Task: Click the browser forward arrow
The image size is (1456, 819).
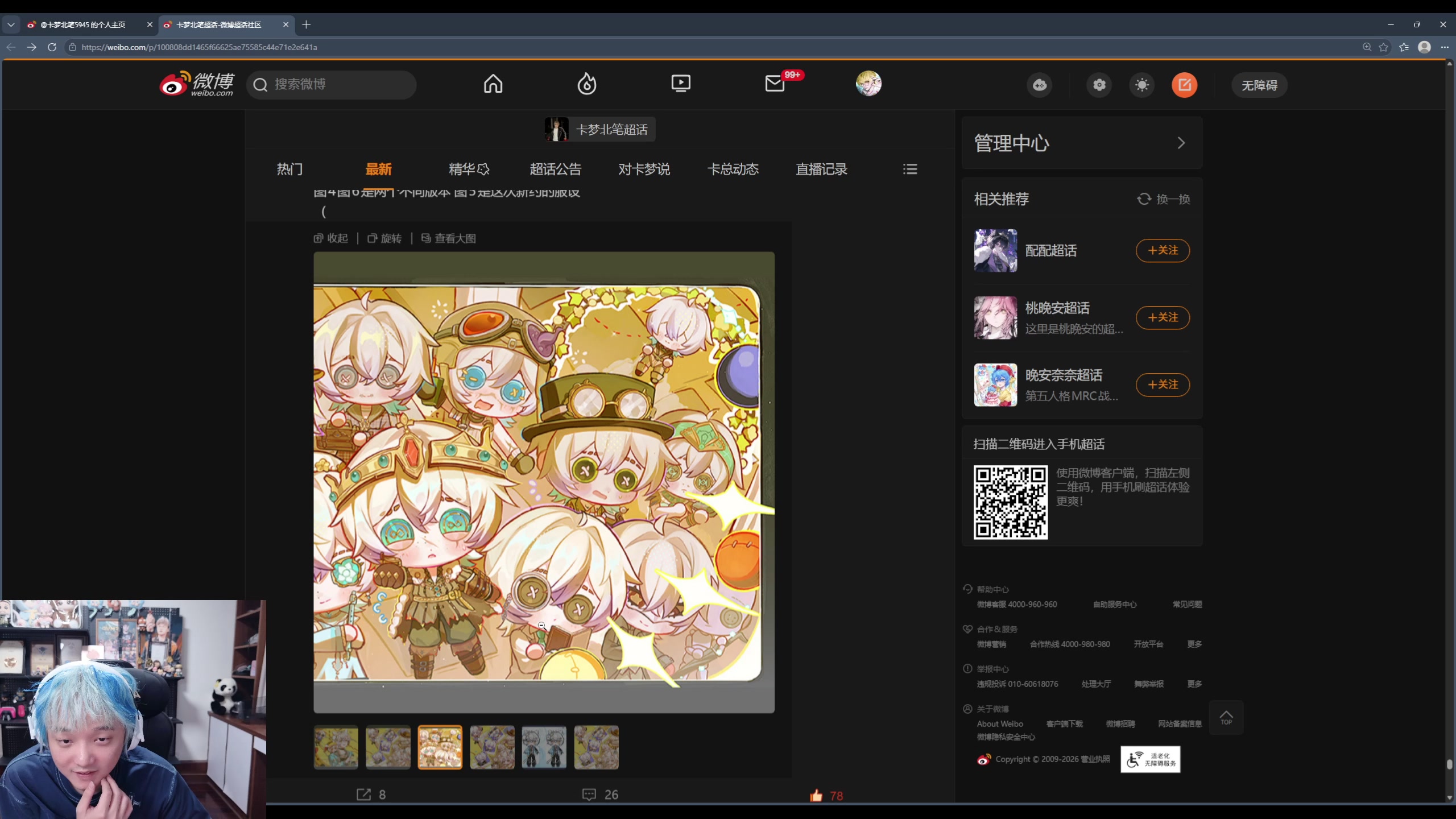Action: pos(31,47)
